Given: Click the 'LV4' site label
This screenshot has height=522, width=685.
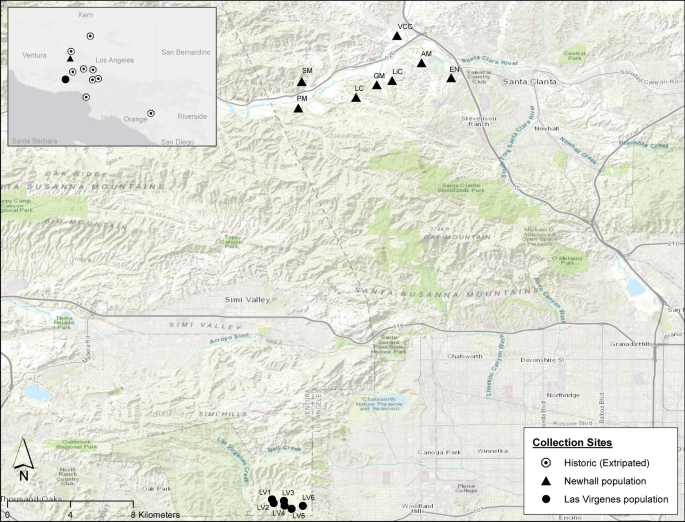Looking at the screenshot, I should pos(278,513).
